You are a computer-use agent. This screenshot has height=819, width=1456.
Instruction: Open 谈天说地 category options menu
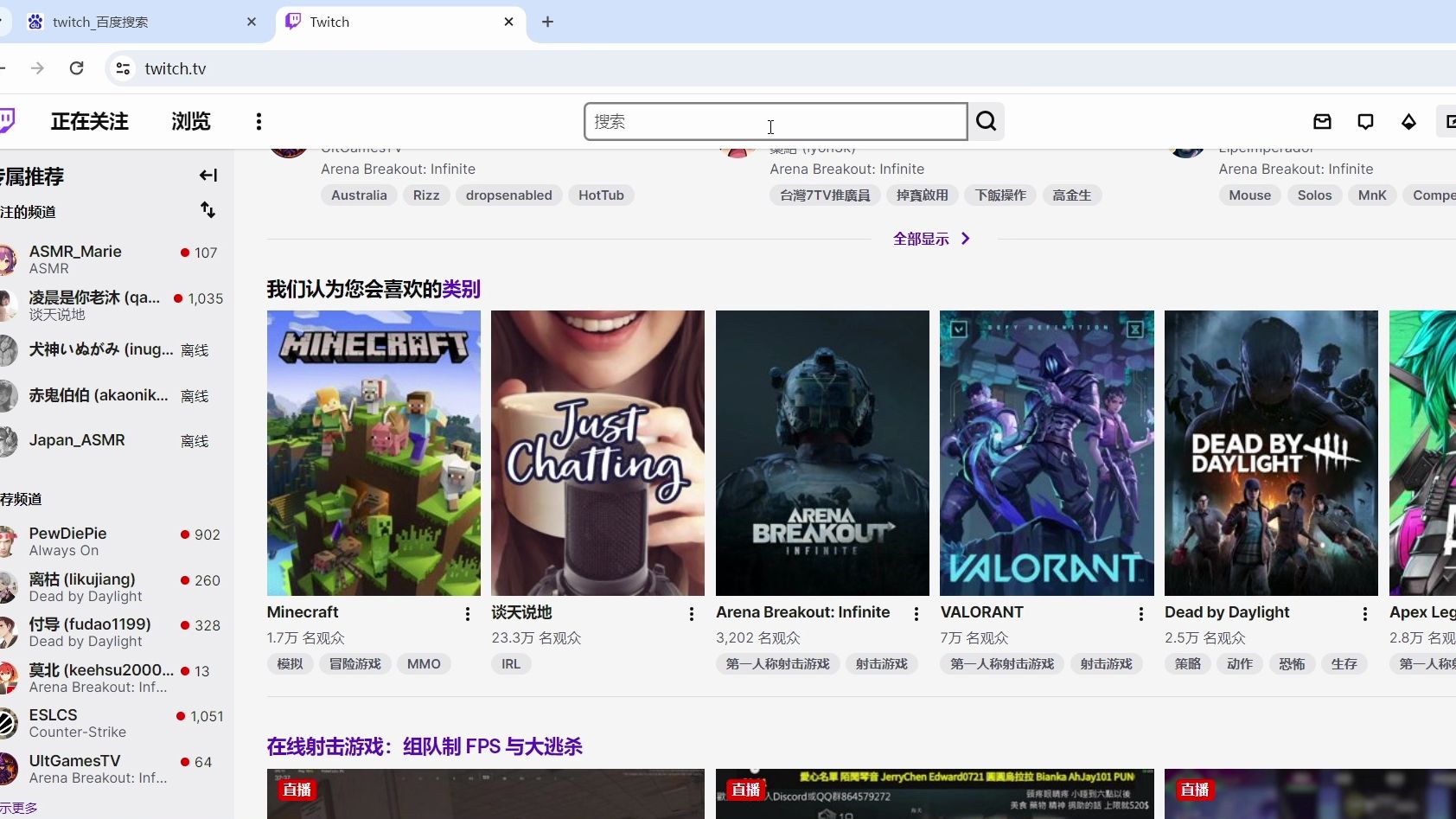point(692,613)
